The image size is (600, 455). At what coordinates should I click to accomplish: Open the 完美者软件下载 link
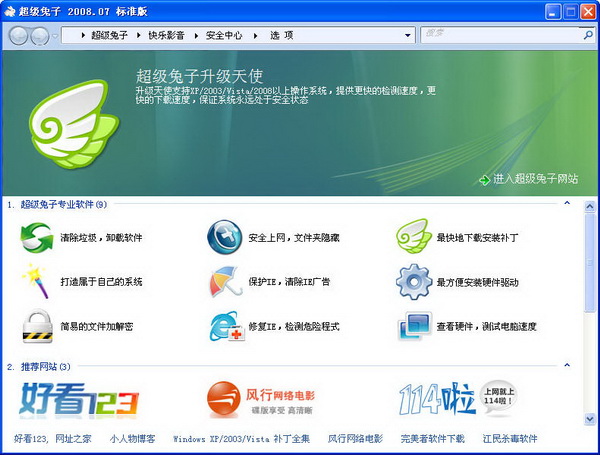(x=432, y=439)
